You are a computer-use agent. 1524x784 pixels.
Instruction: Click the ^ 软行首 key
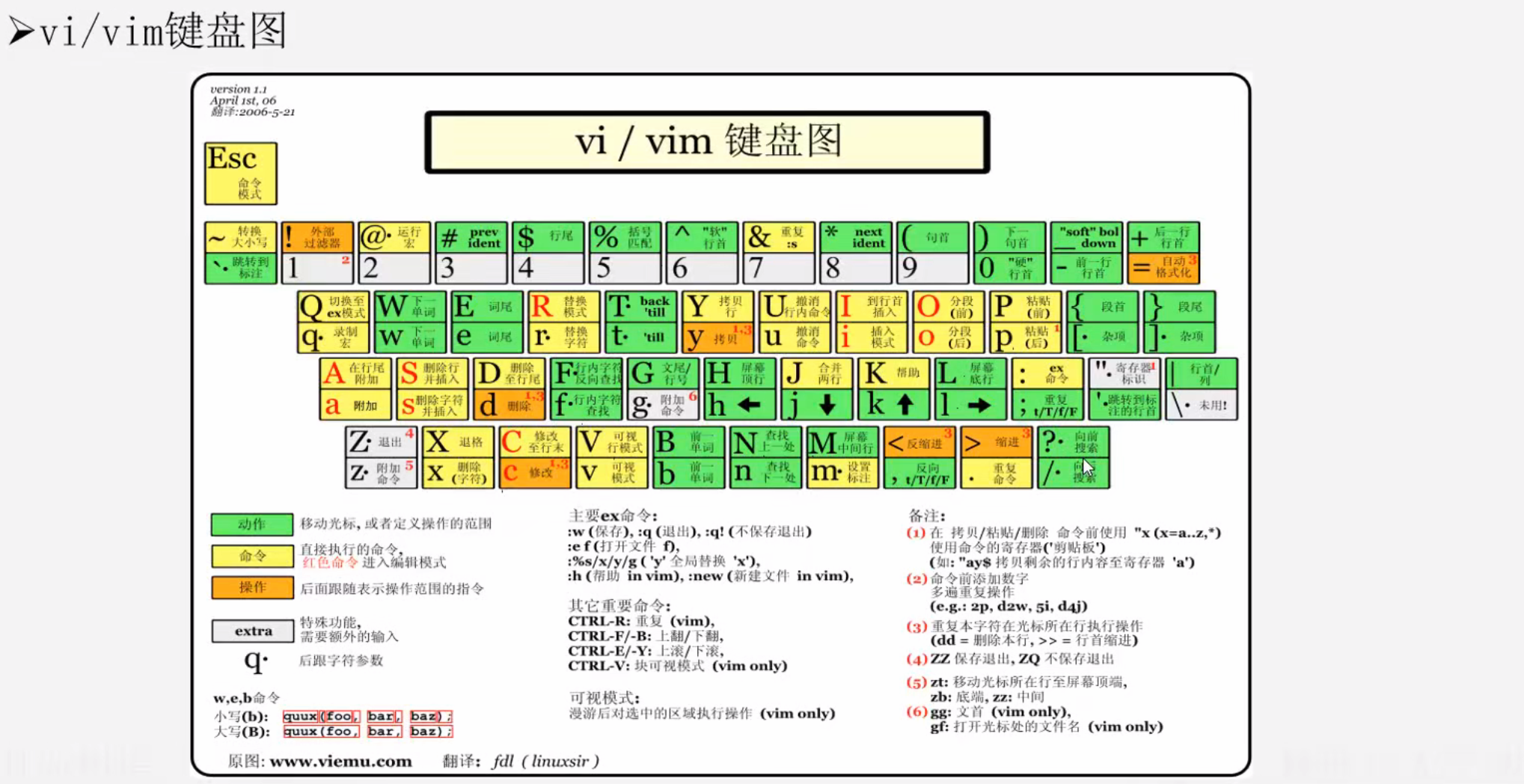tap(702, 237)
